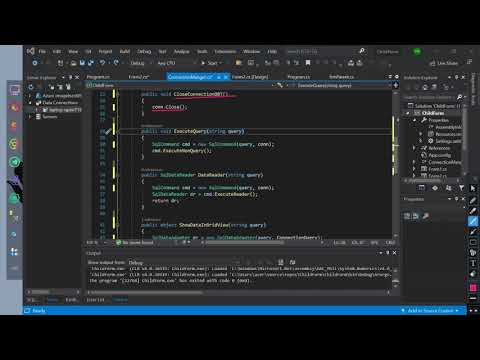
Task: Collapse the ChildForm project node
Action: [407, 113]
